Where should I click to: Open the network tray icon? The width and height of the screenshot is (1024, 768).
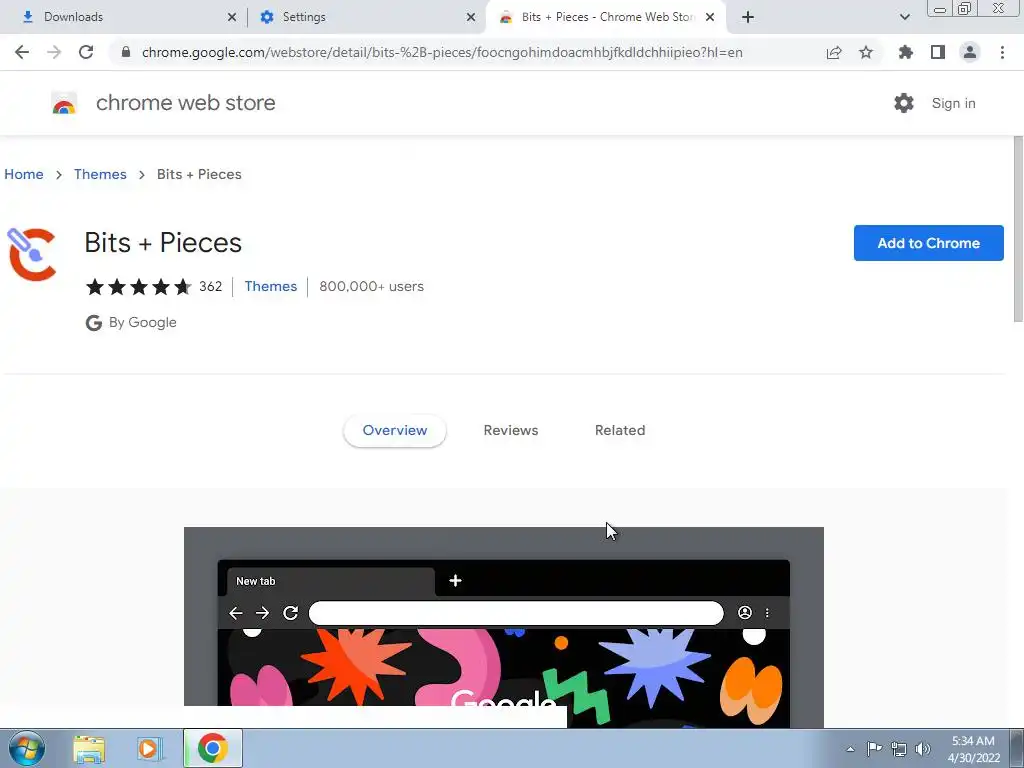(x=899, y=749)
